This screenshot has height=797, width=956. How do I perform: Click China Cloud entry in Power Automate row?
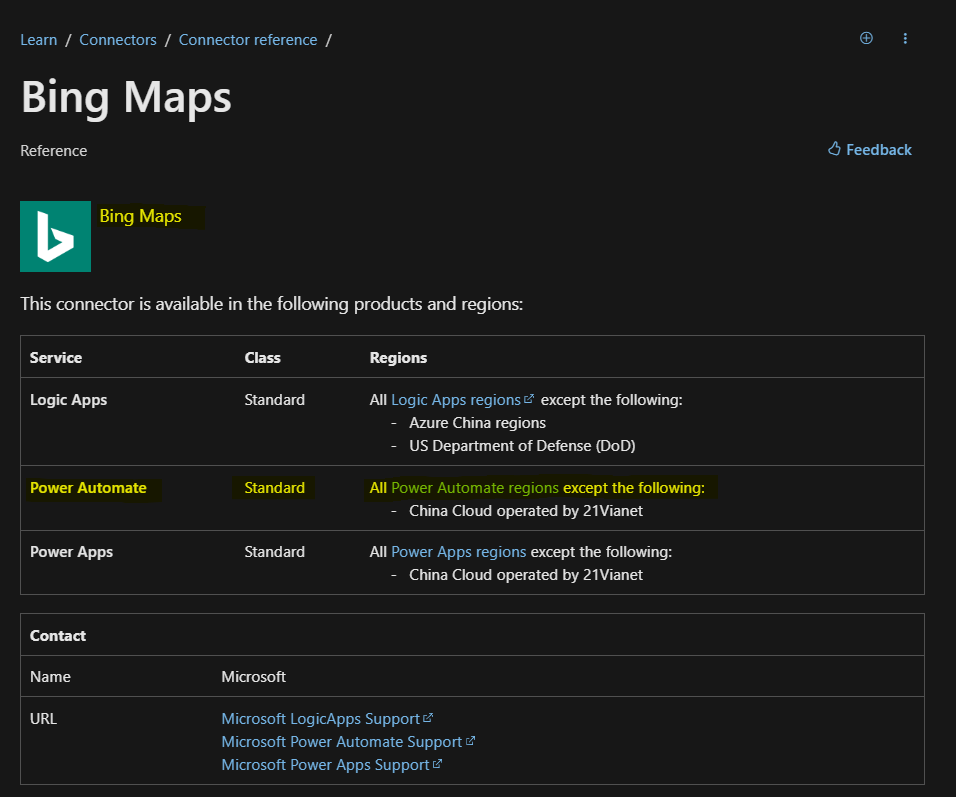(526, 511)
